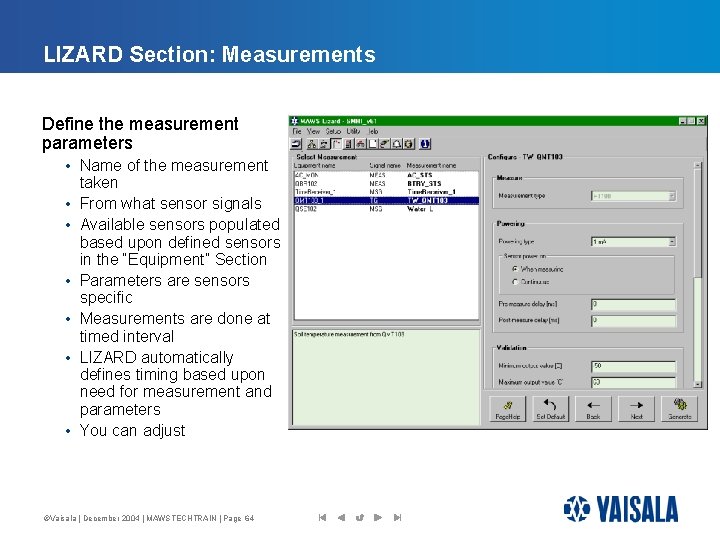Click the Vaisala logo on the slide
720x540 pixels.
(x=621, y=509)
